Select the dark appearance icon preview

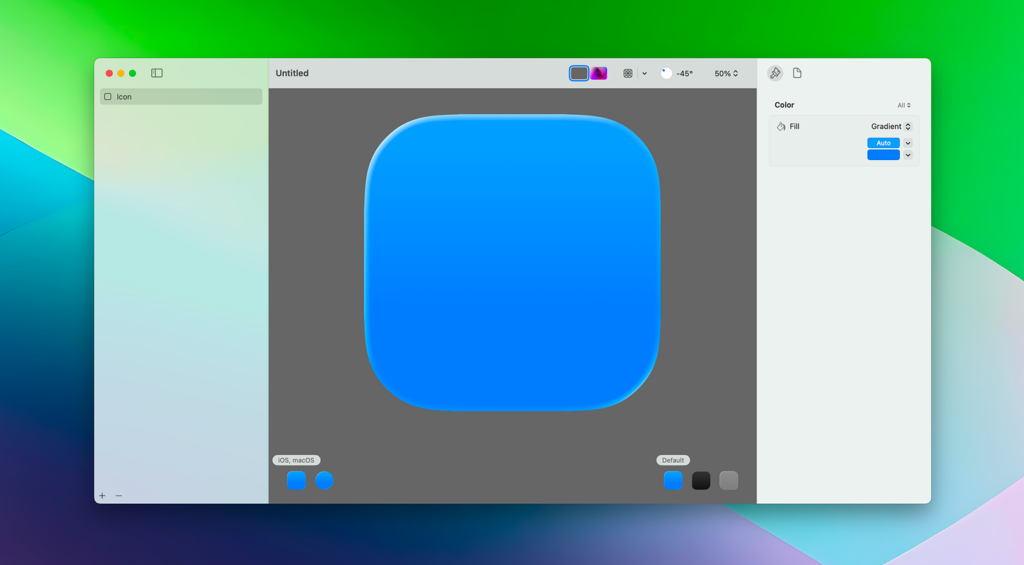(701, 480)
